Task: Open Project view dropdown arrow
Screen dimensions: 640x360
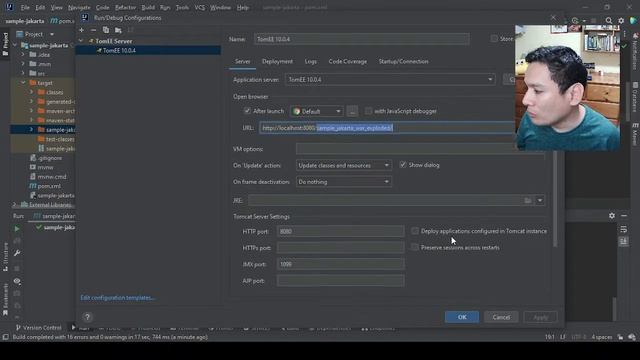Action: (52, 34)
